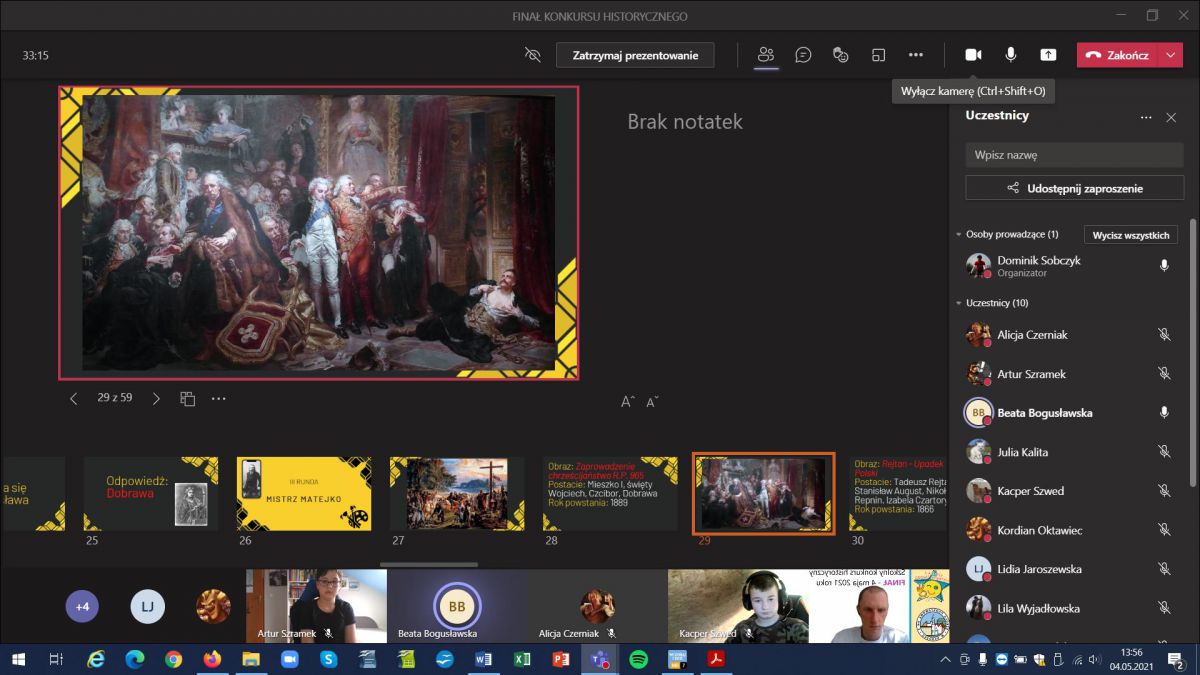Click the slide thumbnails horizontal scrollbar

(428, 564)
